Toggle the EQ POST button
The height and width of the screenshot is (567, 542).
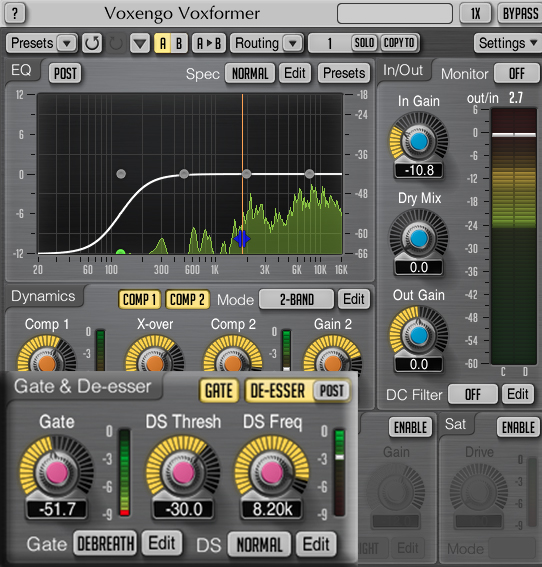point(65,73)
